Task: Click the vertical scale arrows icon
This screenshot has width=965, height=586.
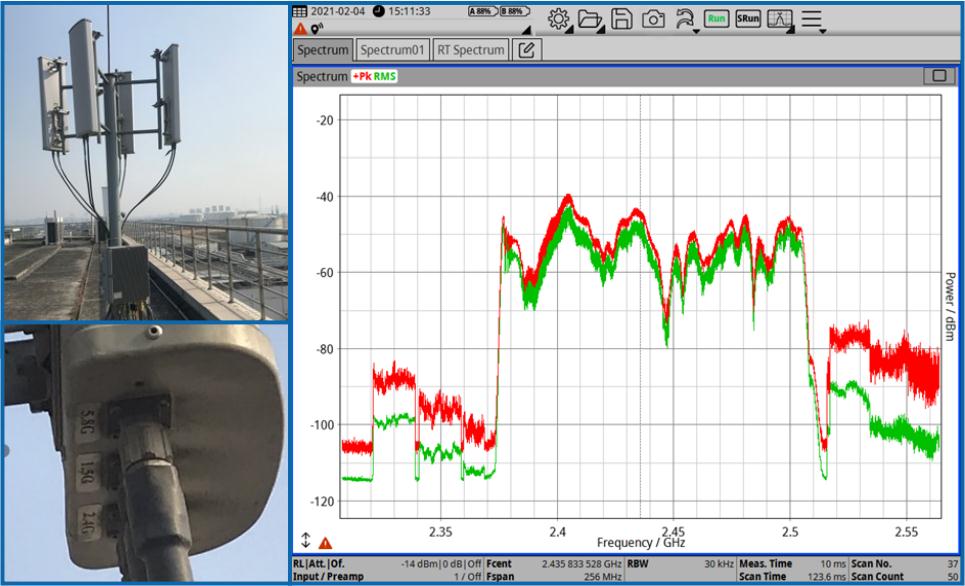Action: (x=306, y=541)
